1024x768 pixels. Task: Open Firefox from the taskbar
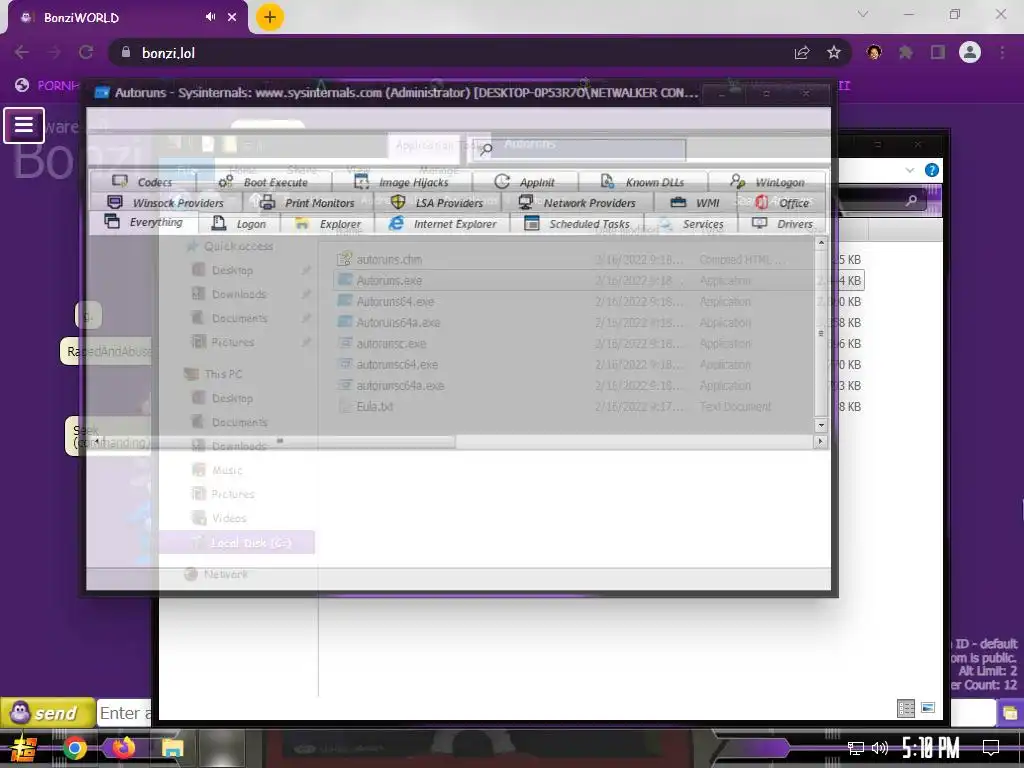123,748
